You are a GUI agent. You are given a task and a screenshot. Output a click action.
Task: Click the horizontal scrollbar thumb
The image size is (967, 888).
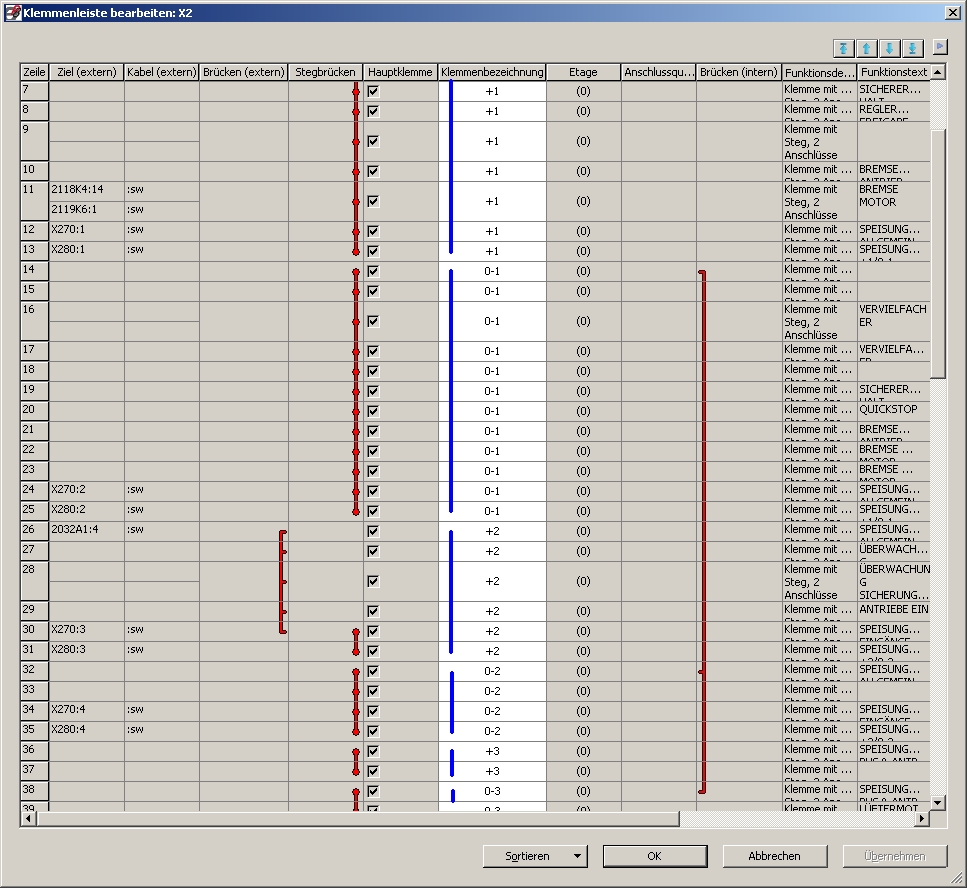[x=358, y=818]
